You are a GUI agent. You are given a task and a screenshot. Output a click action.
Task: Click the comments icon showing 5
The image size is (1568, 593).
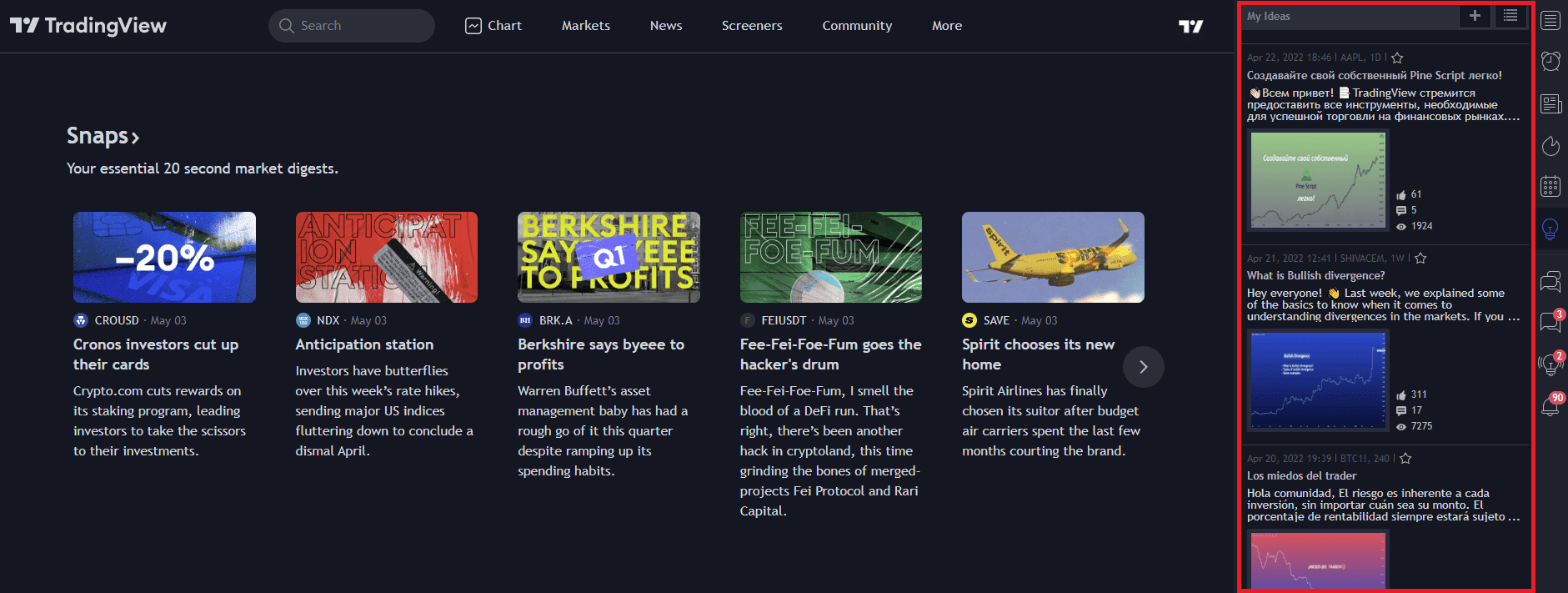(x=1401, y=211)
